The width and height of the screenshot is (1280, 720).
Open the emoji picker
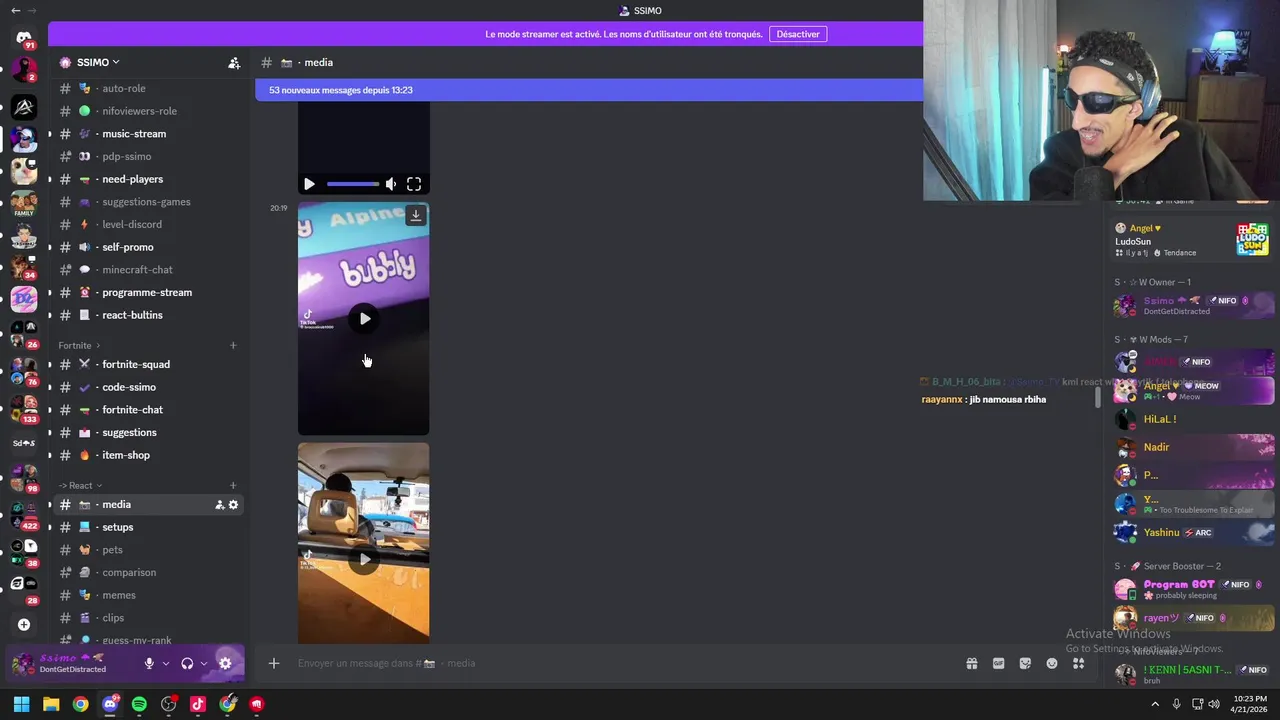pyautogui.click(x=1052, y=663)
